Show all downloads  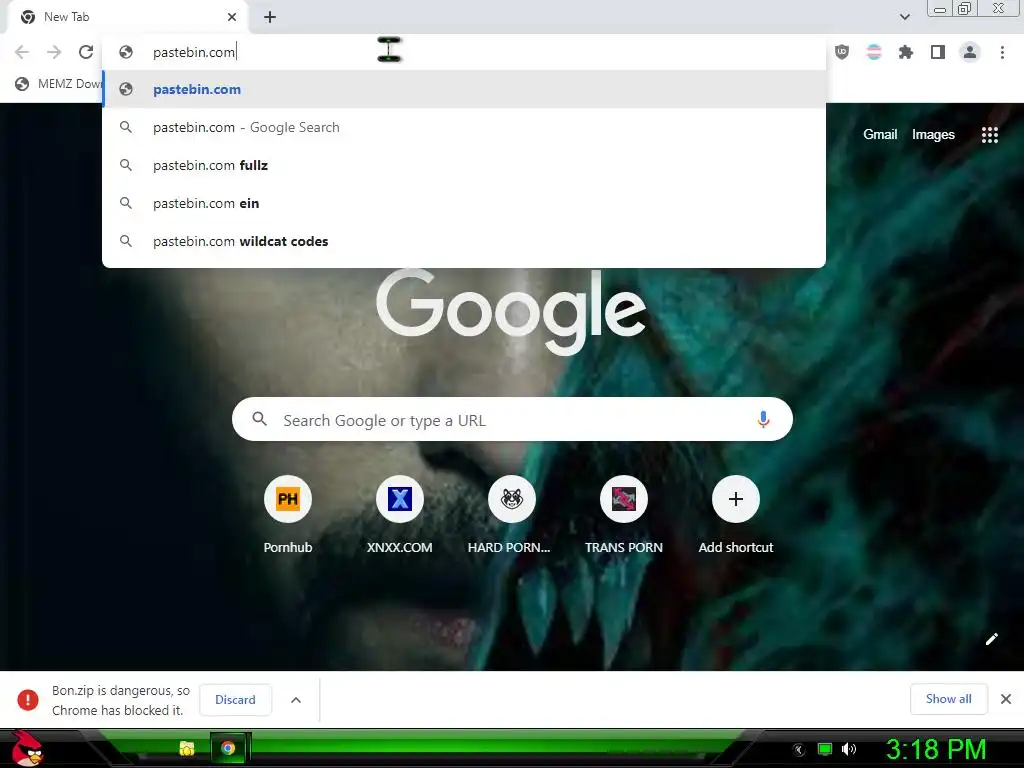[x=948, y=699]
